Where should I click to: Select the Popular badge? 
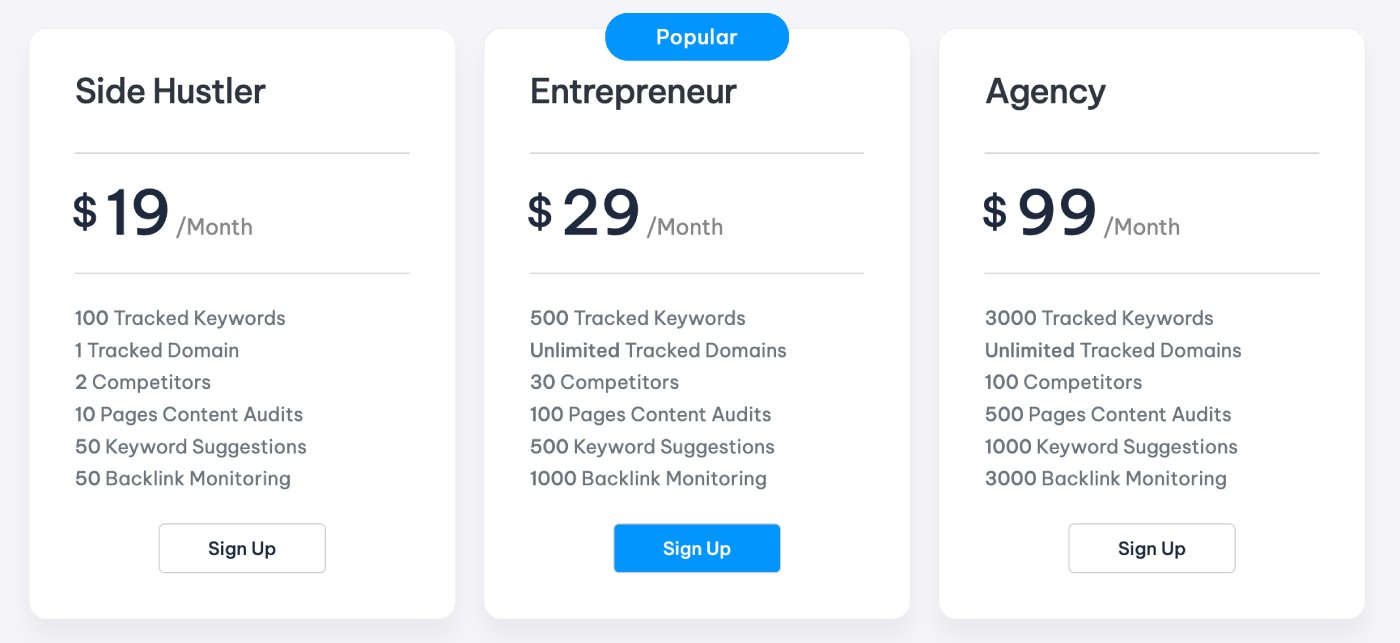point(697,36)
